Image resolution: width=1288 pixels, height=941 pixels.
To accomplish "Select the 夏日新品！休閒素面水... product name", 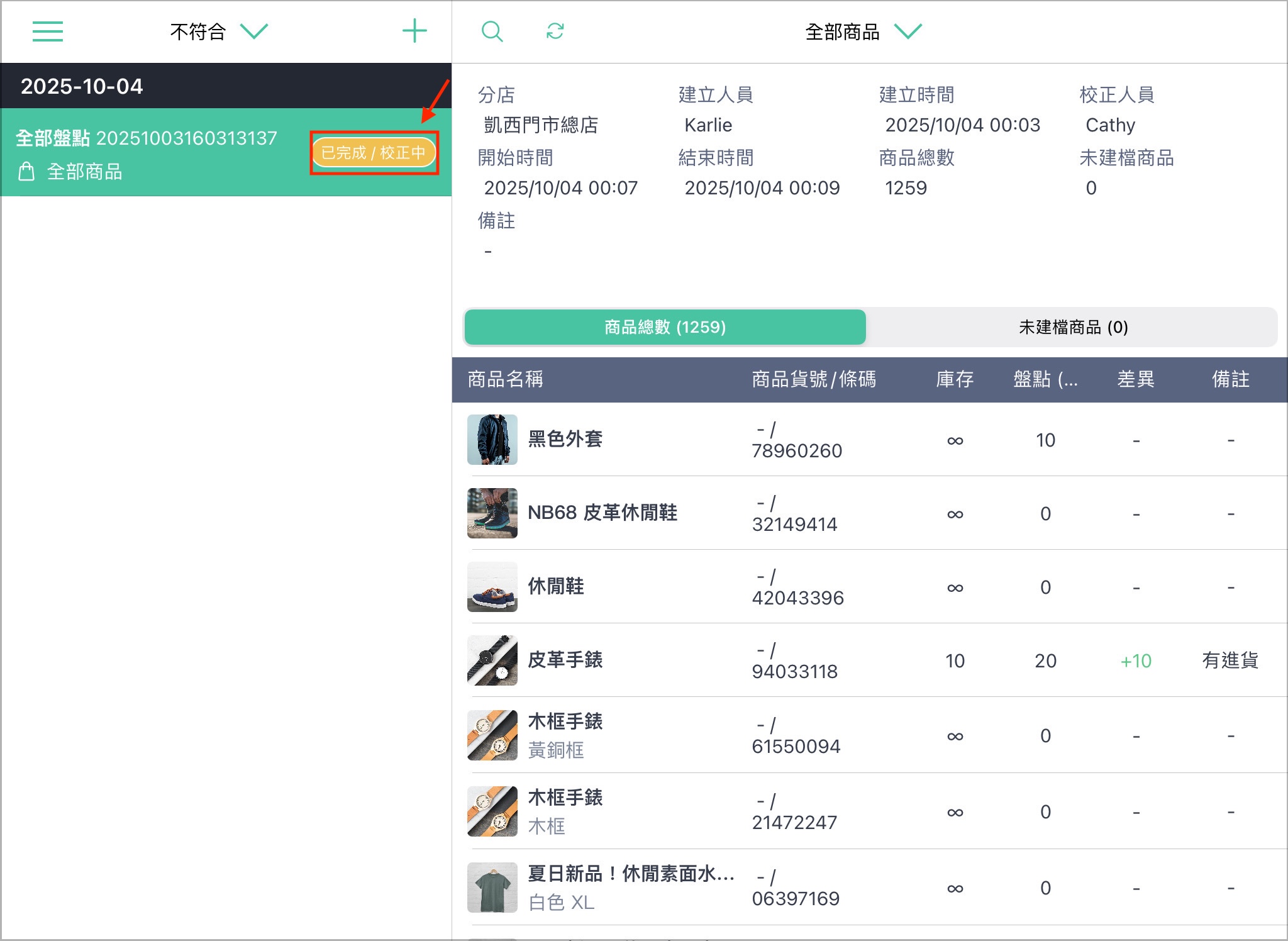I will pyautogui.click(x=631, y=874).
